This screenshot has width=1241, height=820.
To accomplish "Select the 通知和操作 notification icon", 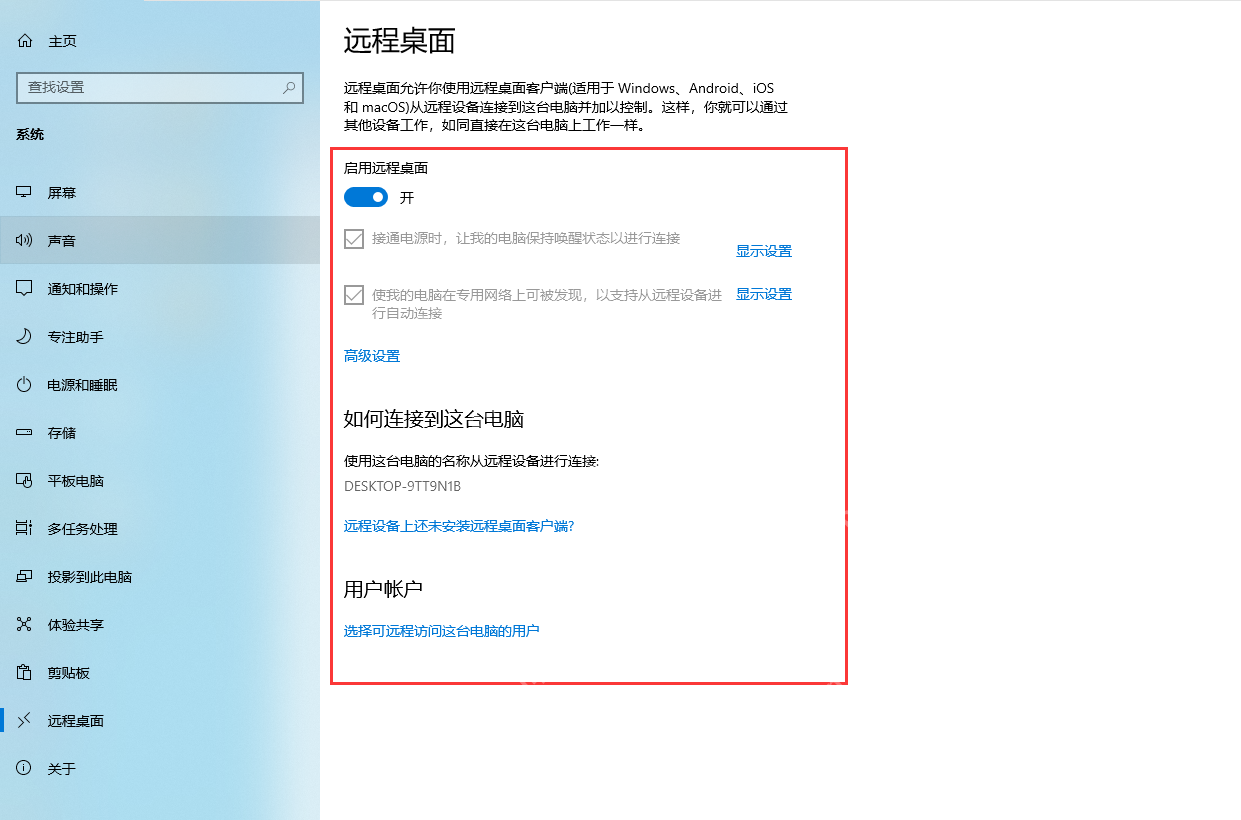I will tap(25, 289).
